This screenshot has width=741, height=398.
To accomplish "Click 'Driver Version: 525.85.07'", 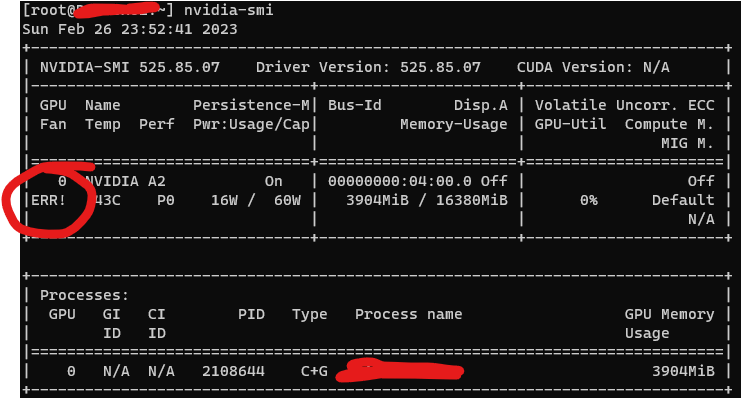I will point(368,67).
